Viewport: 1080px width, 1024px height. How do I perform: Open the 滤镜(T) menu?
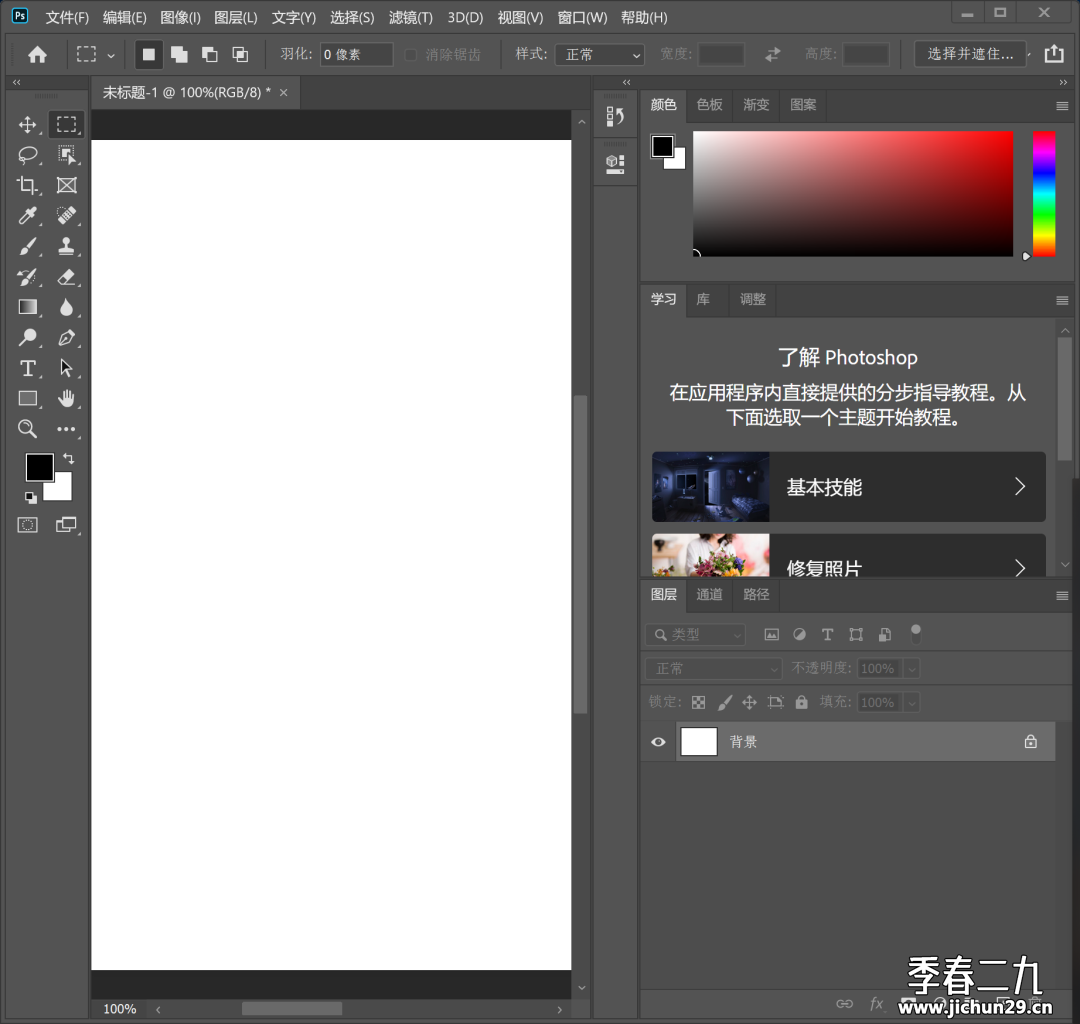click(411, 17)
